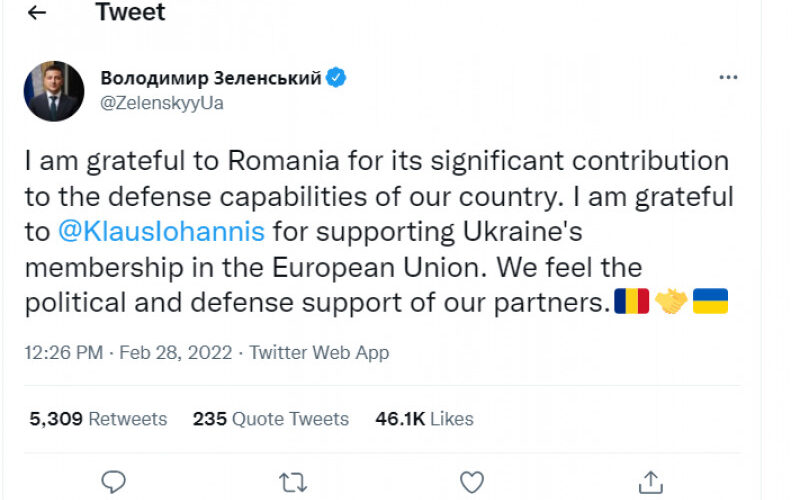The image size is (800, 500).
Task: Click the Ukrainian flag emoji
Action: tap(710, 301)
